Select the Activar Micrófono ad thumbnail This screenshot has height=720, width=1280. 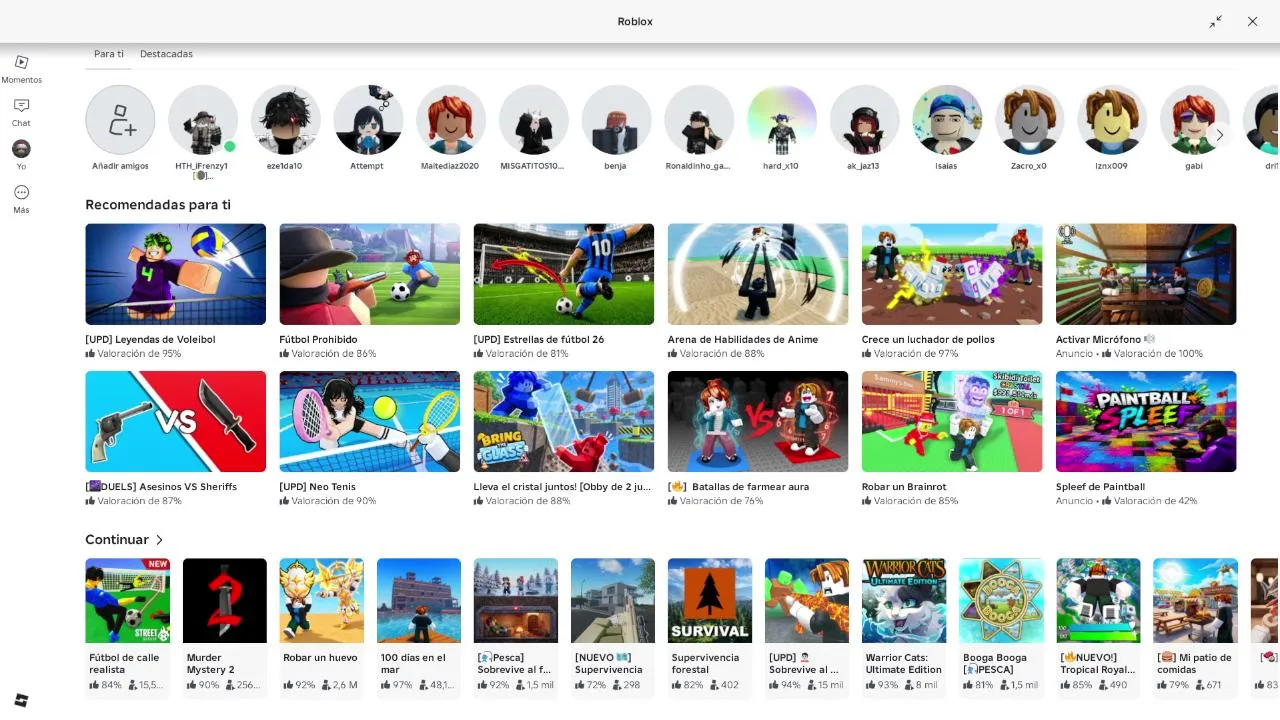[x=1146, y=274]
